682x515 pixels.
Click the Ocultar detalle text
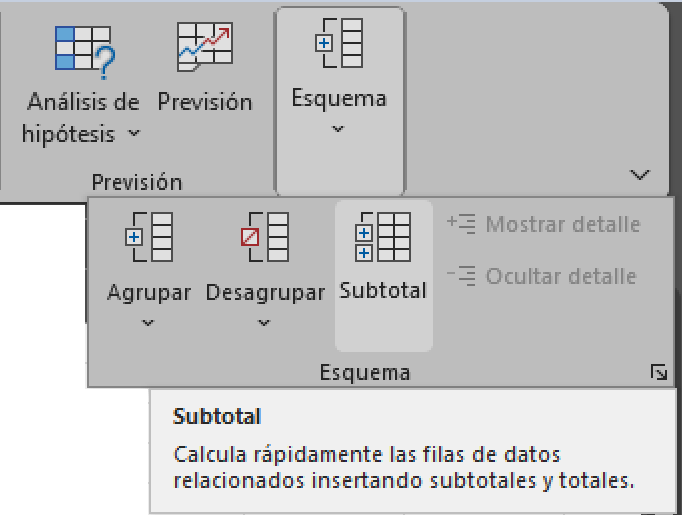(561, 276)
